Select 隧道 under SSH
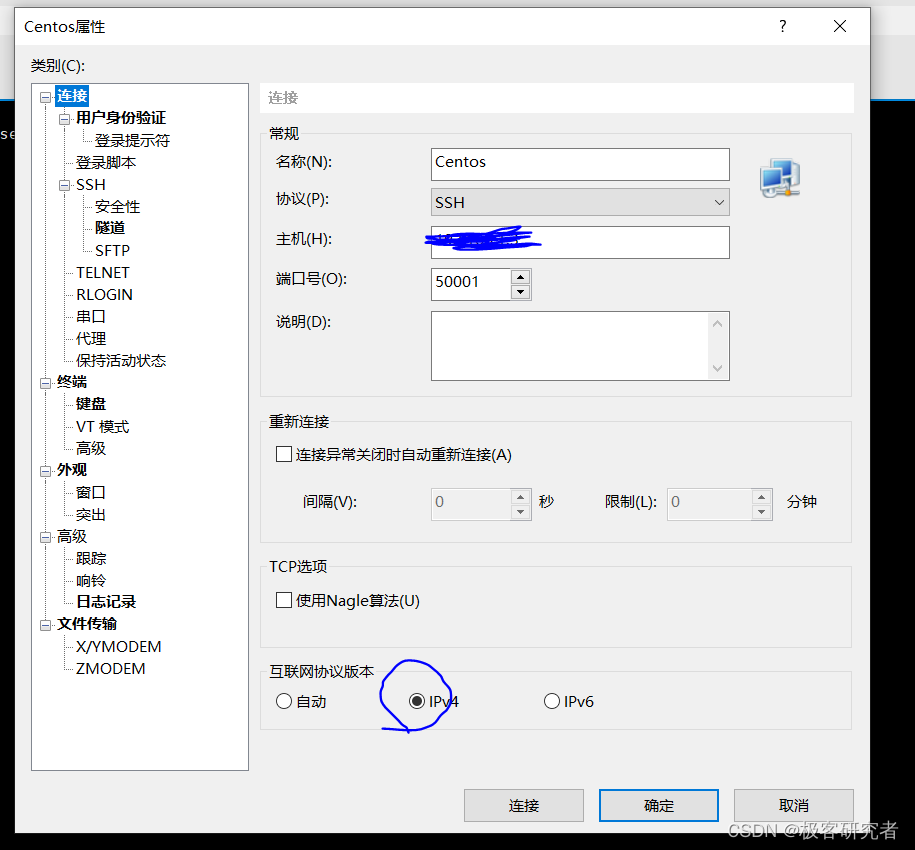The image size is (915, 850). click(x=110, y=228)
